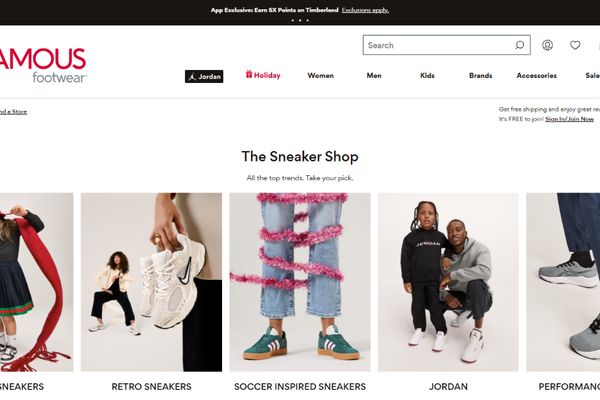Image resolution: width=600 pixels, height=400 pixels.
Task: Open the Jordan father and child image
Action: (x=448, y=282)
